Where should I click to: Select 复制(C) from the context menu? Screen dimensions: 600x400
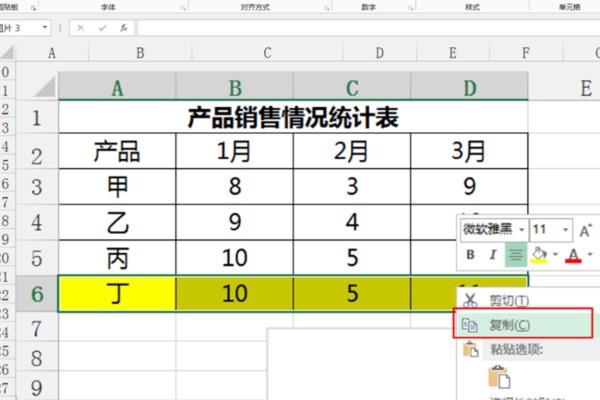pos(508,325)
